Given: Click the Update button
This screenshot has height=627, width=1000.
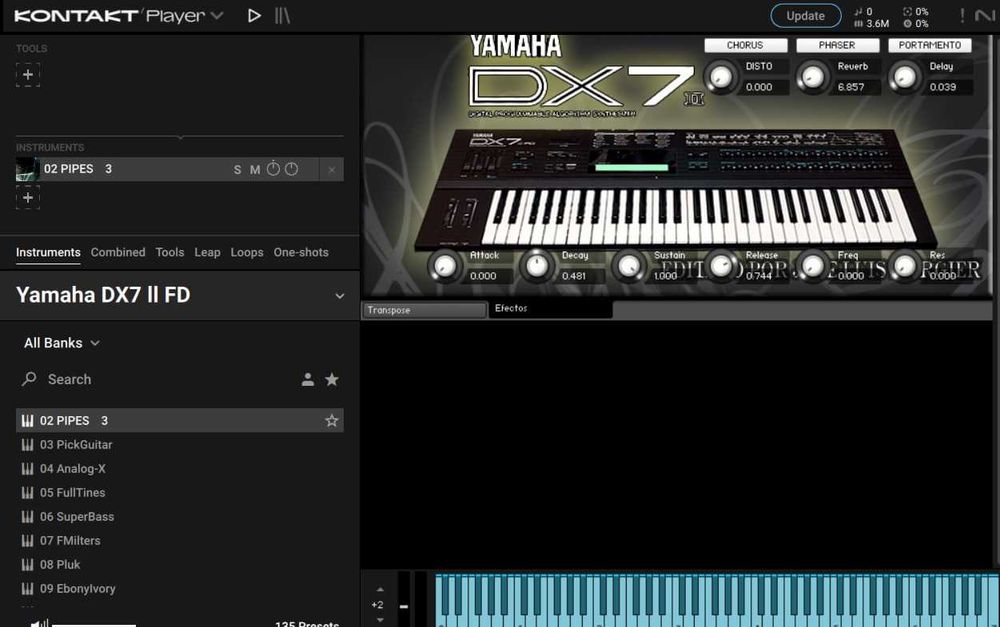Looking at the screenshot, I should tap(805, 16).
